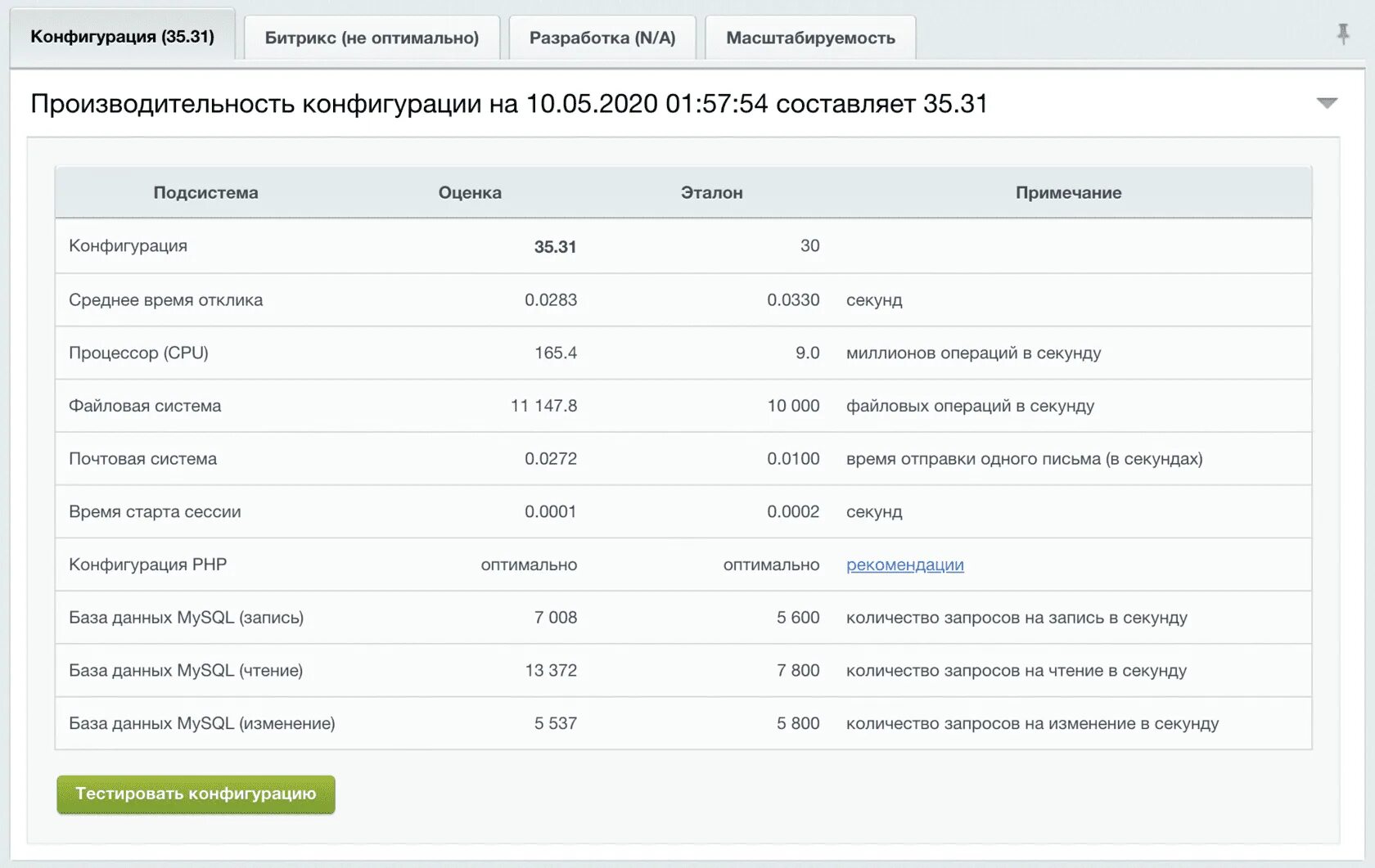The image size is (1375, 868).
Task: Open the рекомендации link for PHP configuration
Action: point(904,564)
